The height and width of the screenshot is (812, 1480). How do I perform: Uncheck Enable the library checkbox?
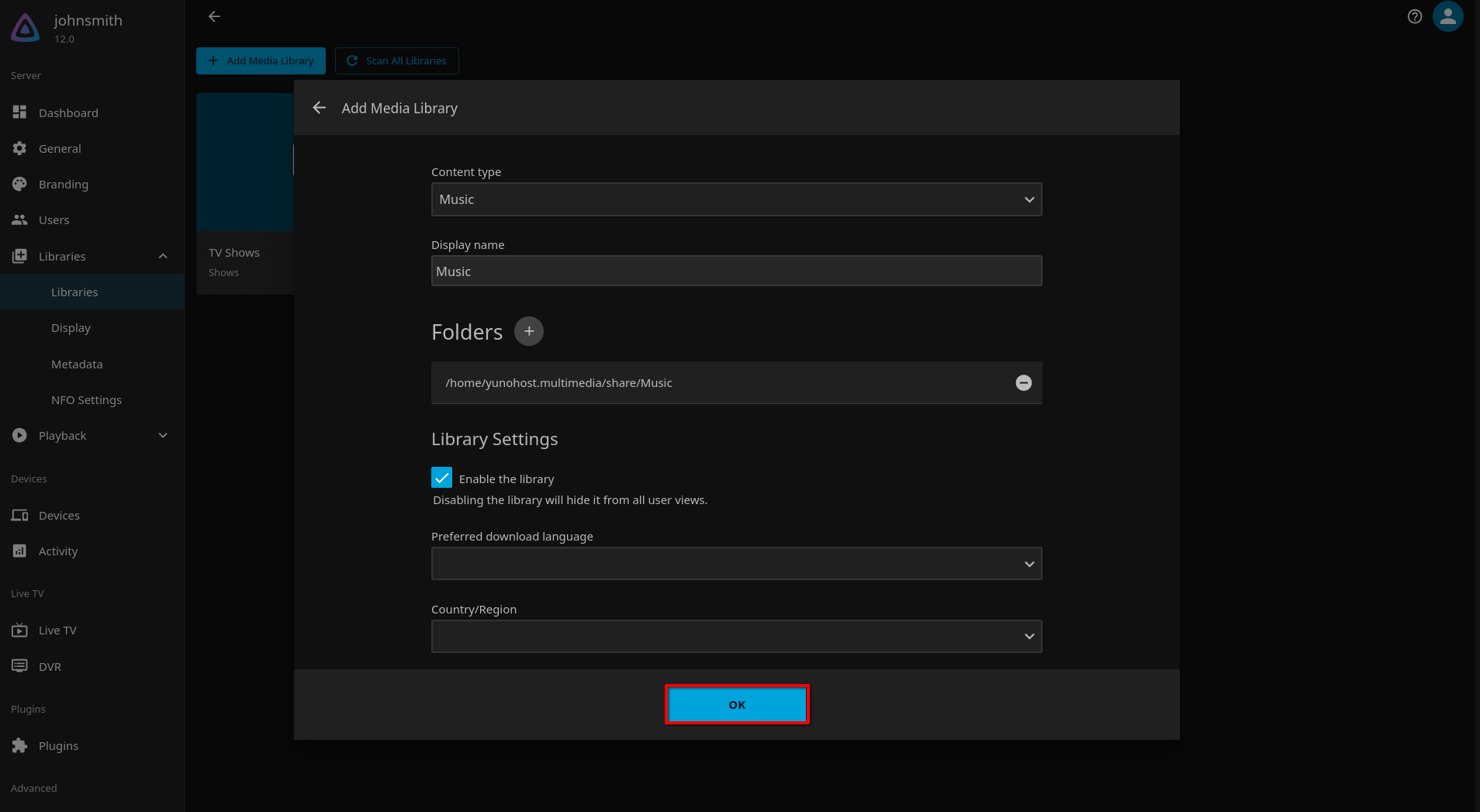pos(441,478)
